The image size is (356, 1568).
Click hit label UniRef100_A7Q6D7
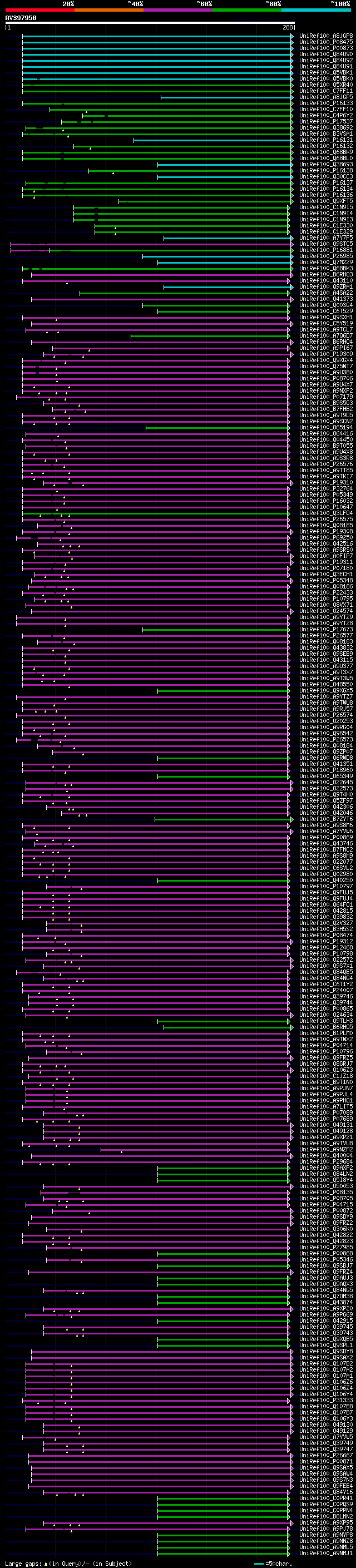[326, 336]
